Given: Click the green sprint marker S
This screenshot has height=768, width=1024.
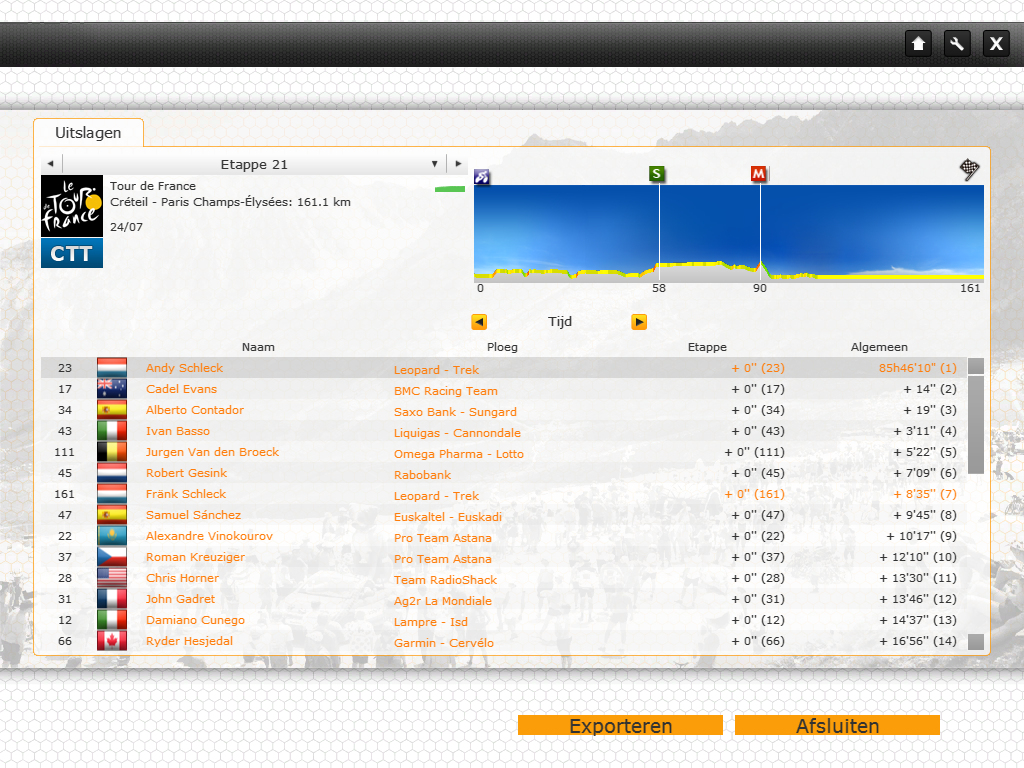Looking at the screenshot, I should click(x=657, y=174).
